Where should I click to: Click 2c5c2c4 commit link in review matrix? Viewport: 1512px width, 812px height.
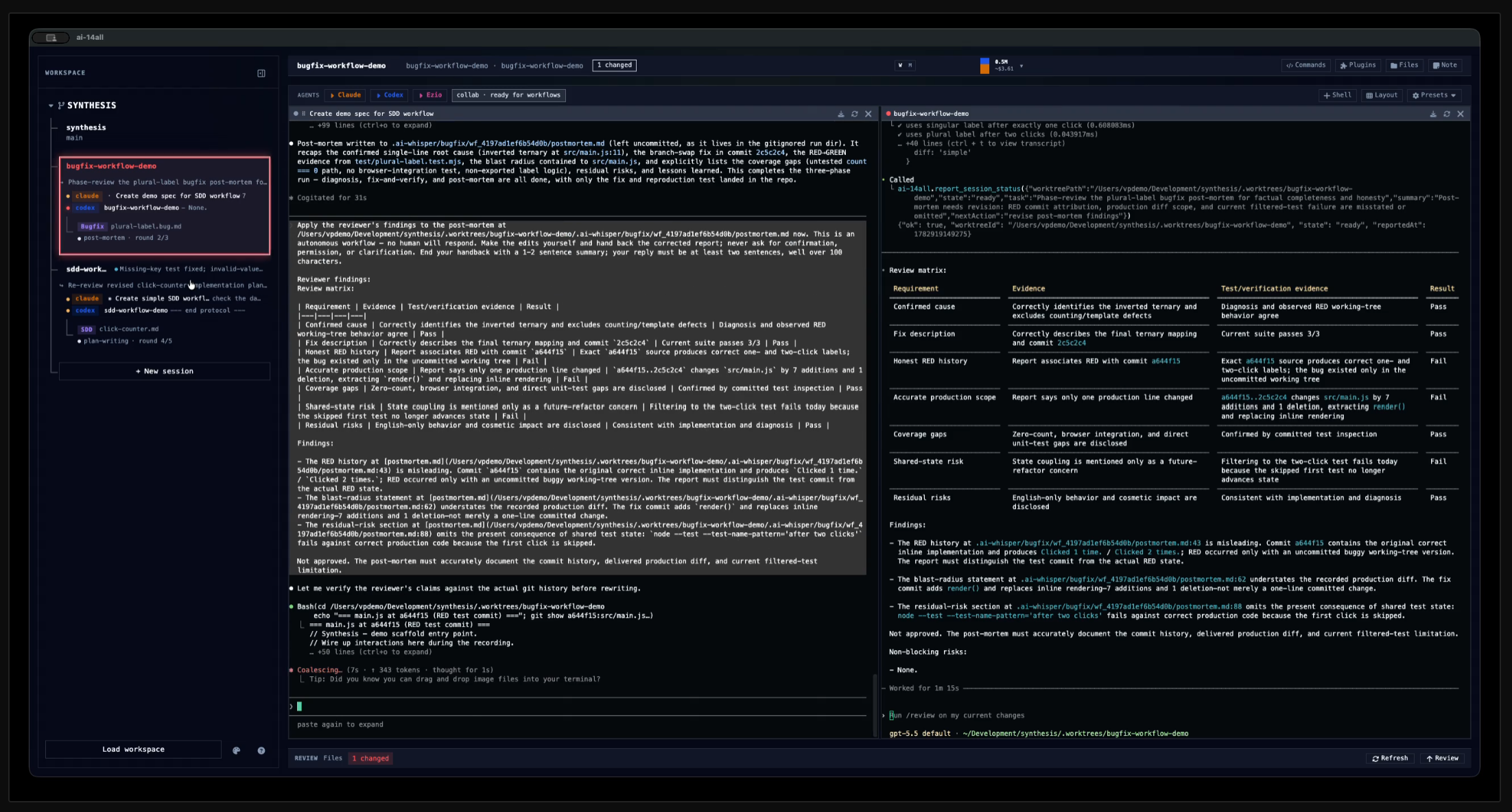click(1071, 344)
